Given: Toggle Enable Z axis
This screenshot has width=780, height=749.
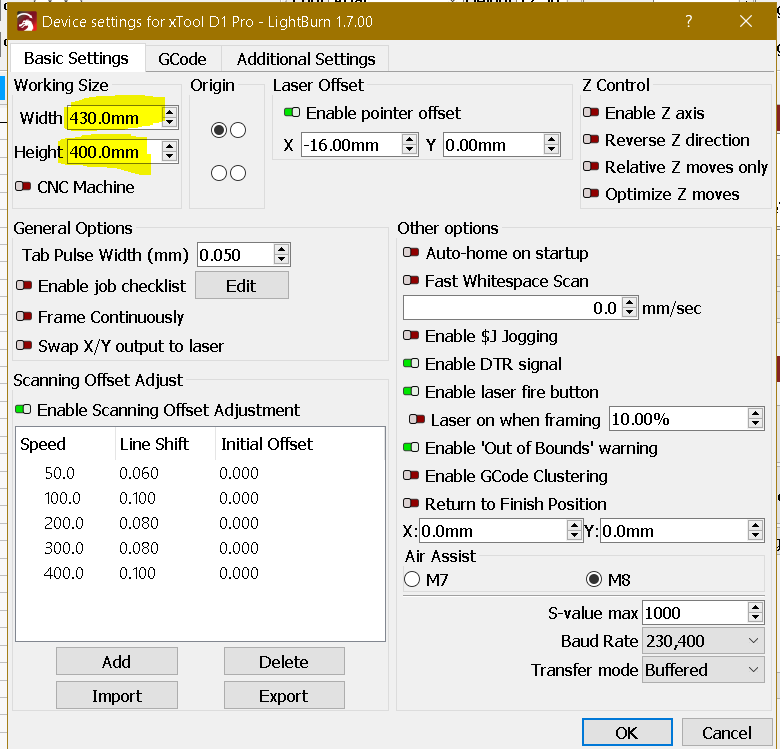Looking at the screenshot, I should pos(591,112).
